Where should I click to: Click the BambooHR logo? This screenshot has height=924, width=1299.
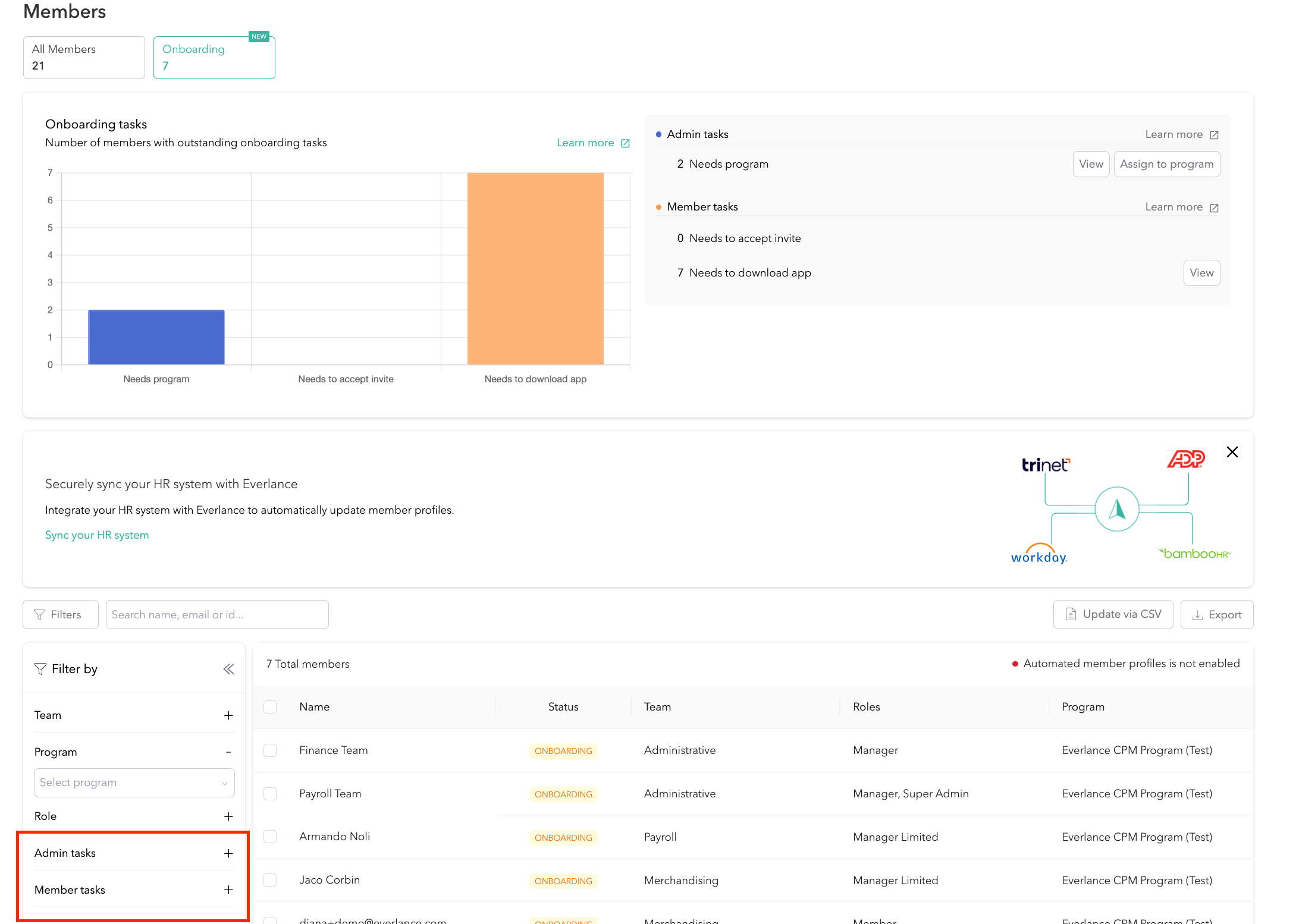tap(1194, 554)
